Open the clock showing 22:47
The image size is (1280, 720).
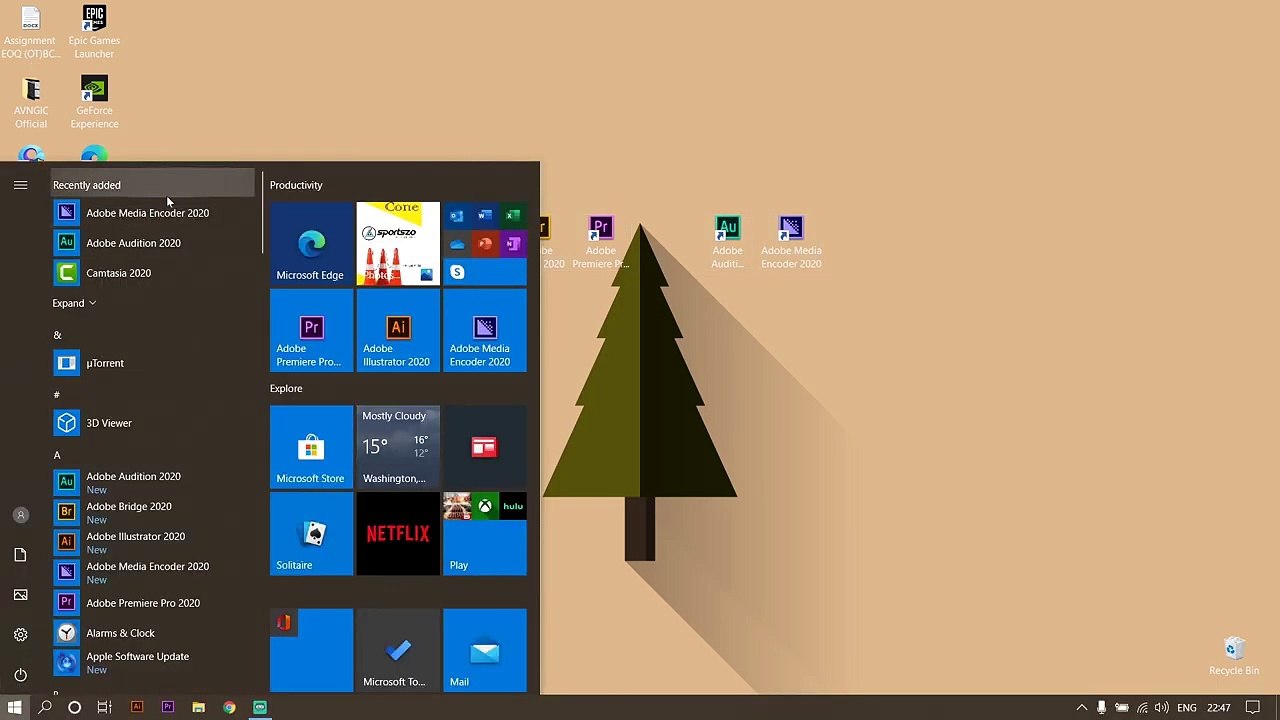(1218, 708)
